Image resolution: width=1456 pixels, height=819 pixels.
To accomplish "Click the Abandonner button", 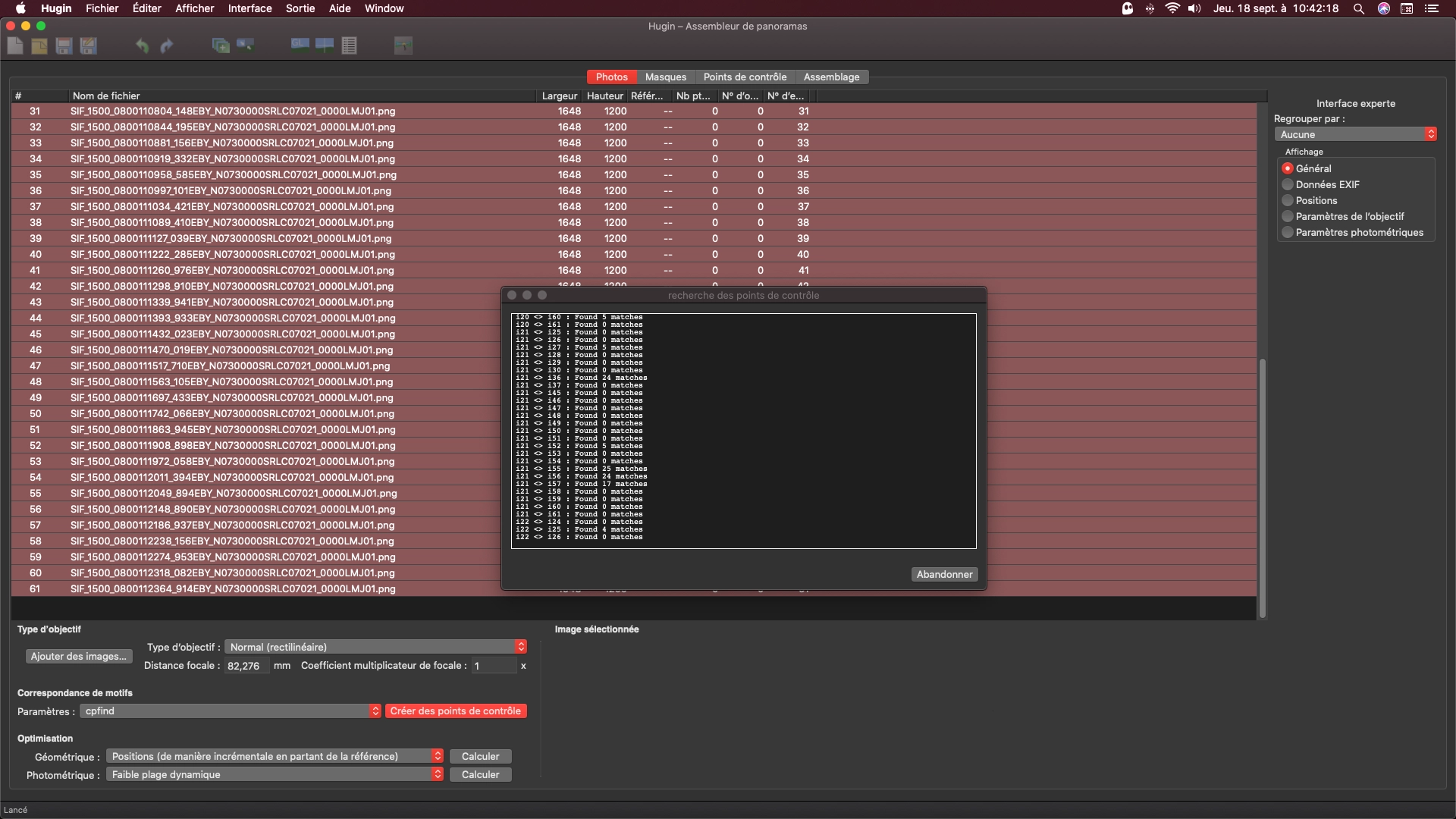I will [x=944, y=575].
